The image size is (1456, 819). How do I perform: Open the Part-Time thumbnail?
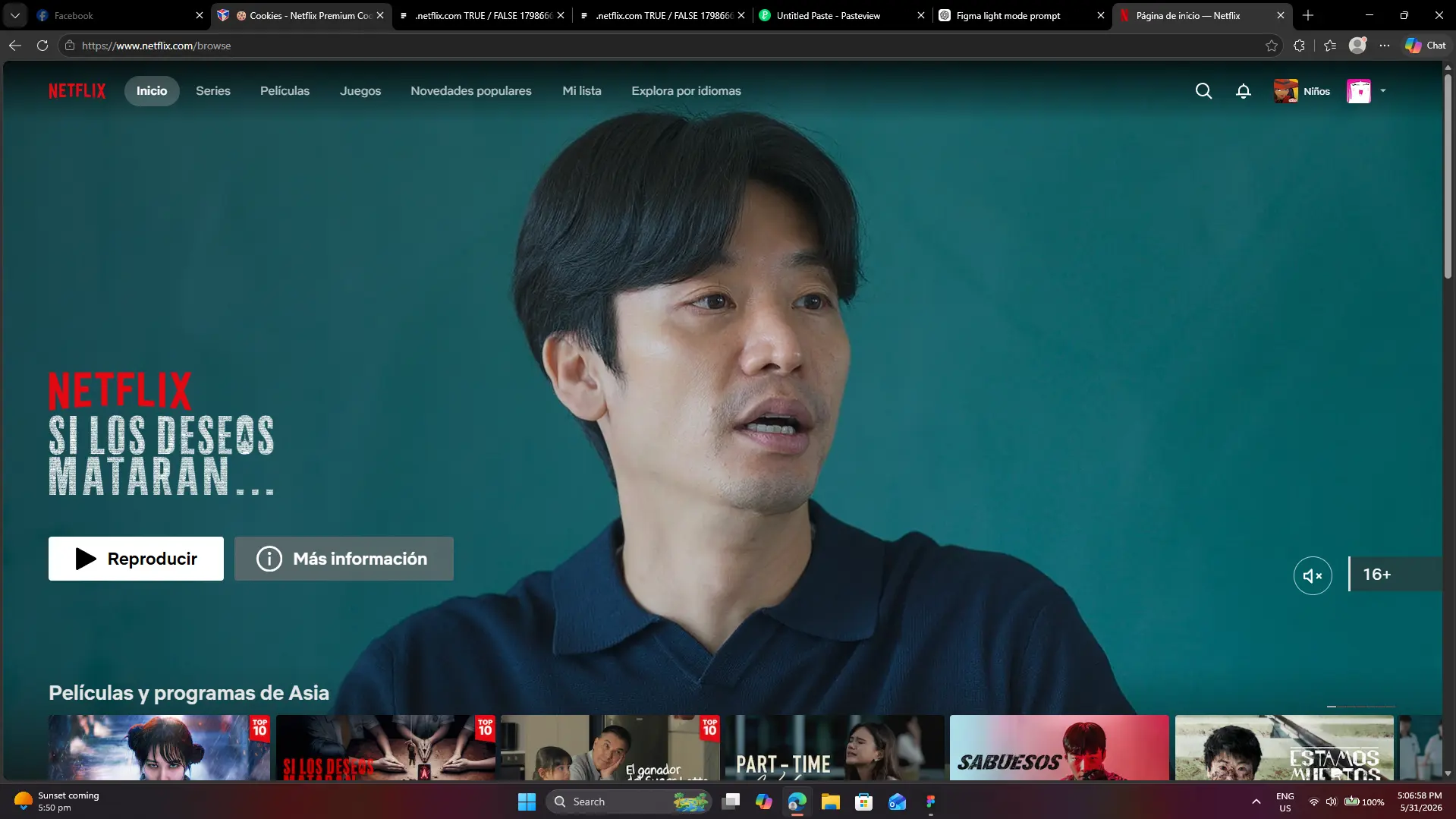tap(835, 748)
